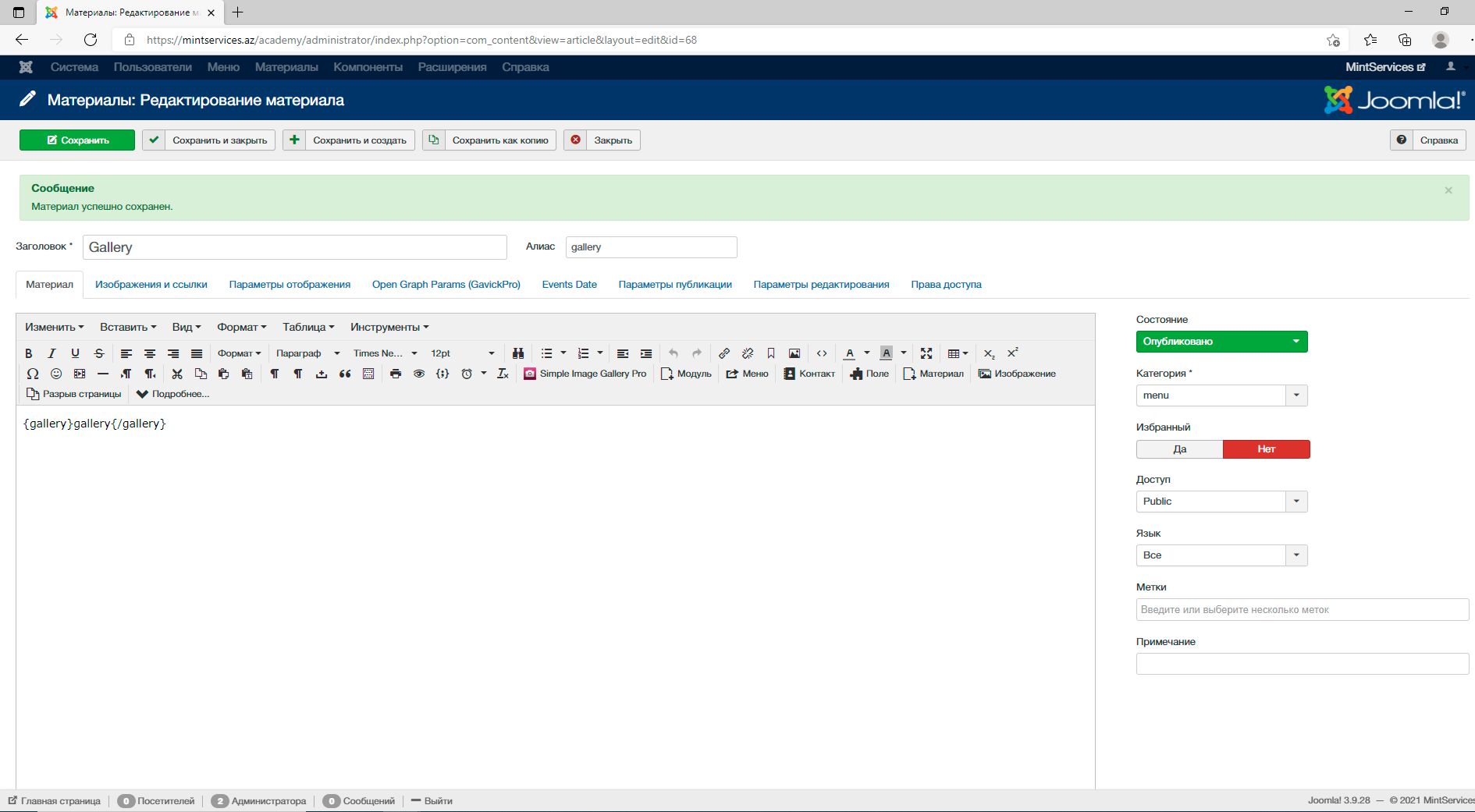Image resolution: width=1475 pixels, height=812 pixels.
Task: Toggle fullscreen editor mode
Action: click(x=926, y=353)
